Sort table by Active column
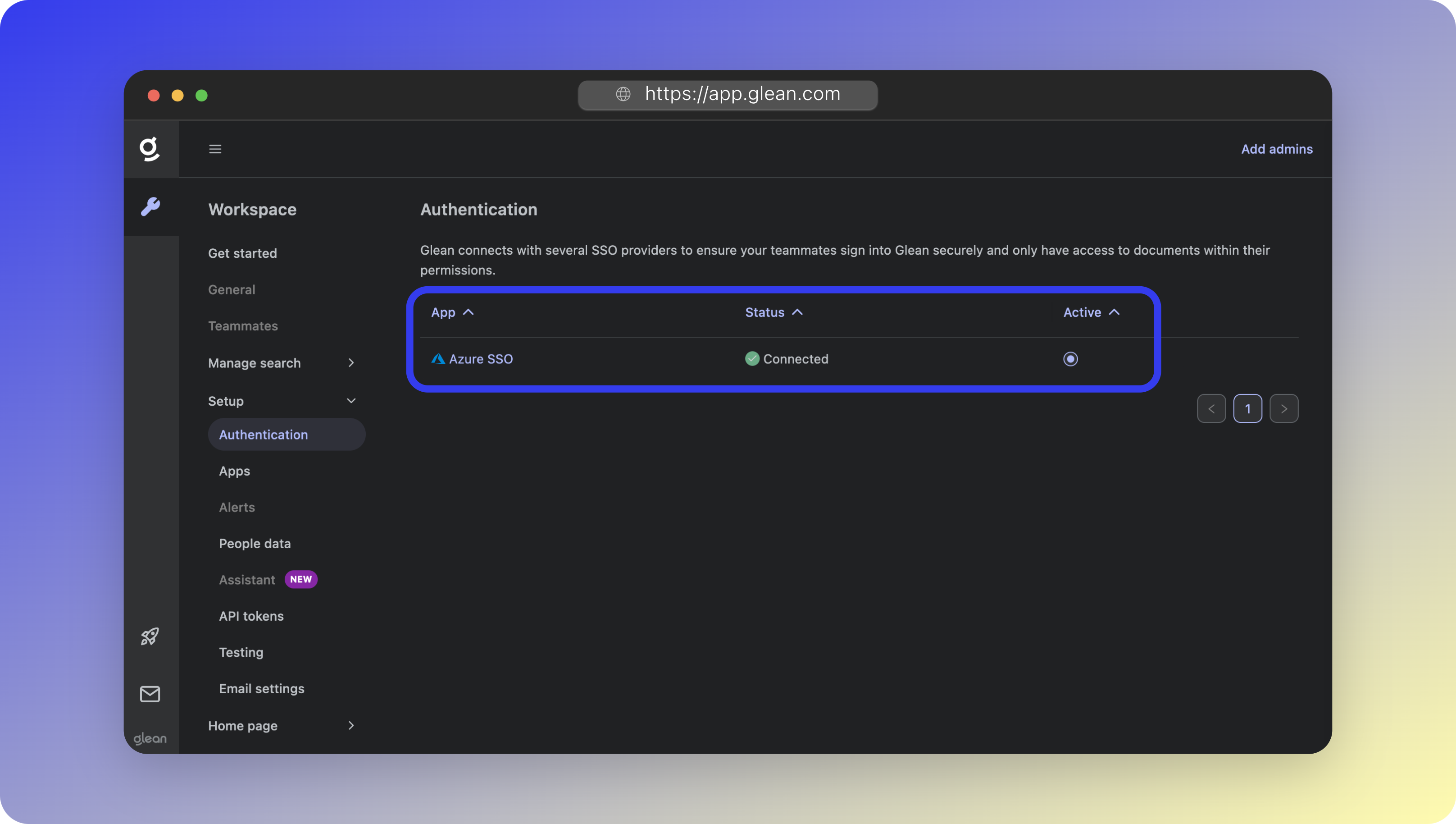This screenshot has width=1456, height=824. (x=1091, y=312)
